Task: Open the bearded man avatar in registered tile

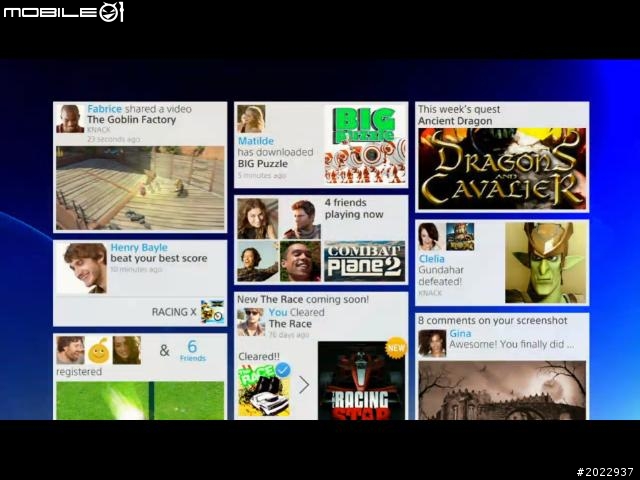Action: click(70, 350)
